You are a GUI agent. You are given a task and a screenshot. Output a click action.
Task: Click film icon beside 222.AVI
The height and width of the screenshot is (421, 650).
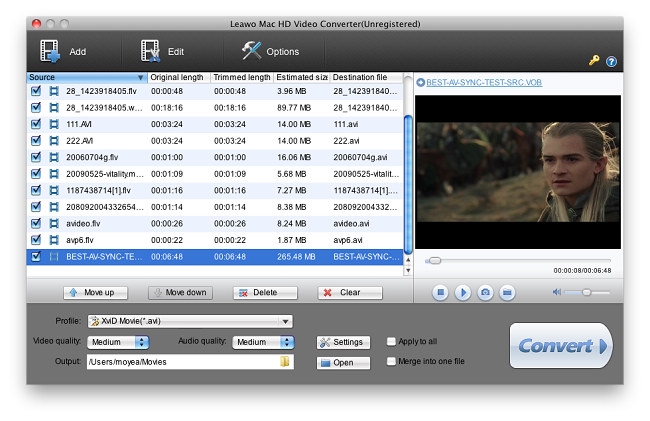click(54, 140)
